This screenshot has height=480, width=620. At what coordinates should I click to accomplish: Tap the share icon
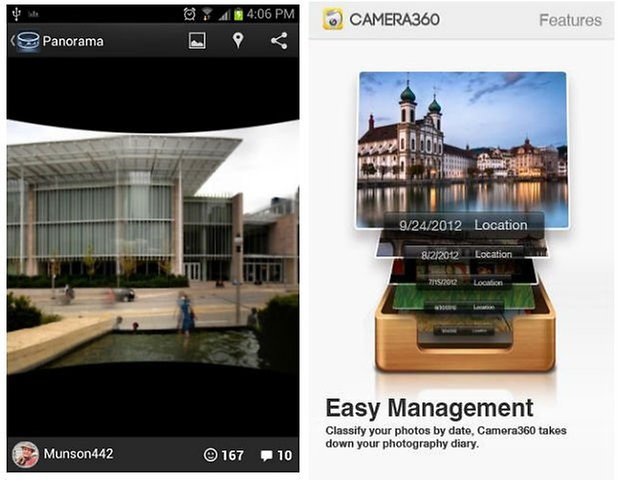click(279, 41)
